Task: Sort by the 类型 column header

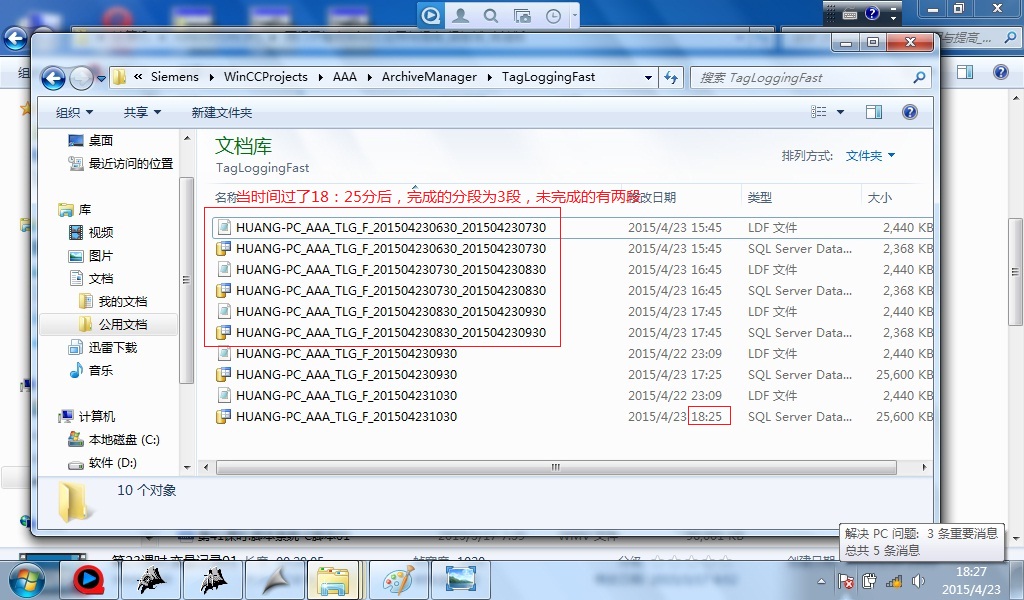Action: pyautogui.click(x=760, y=197)
